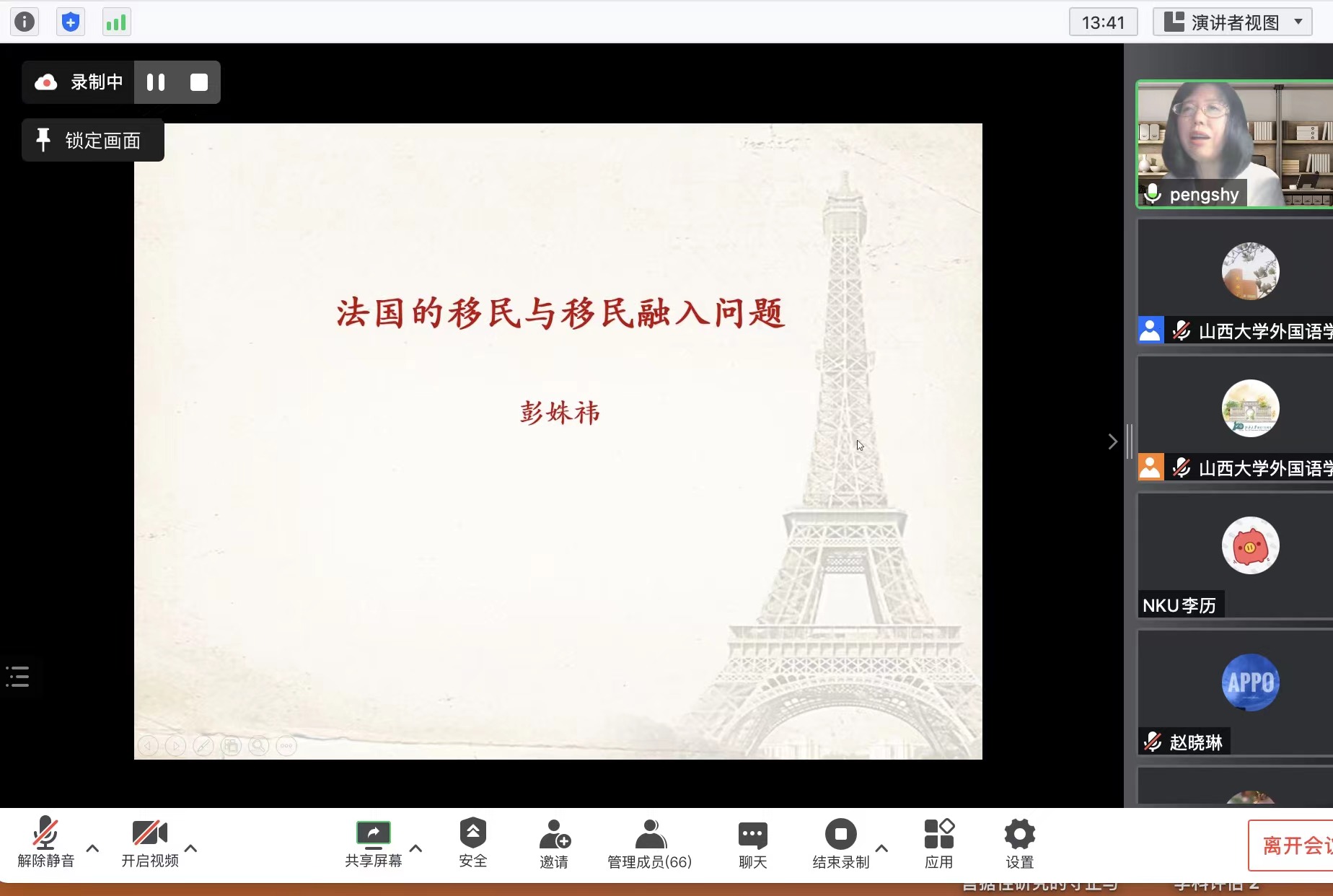The height and width of the screenshot is (896, 1333).
Task: Open the Settings (设置) gear
Action: [x=1019, y=843]
